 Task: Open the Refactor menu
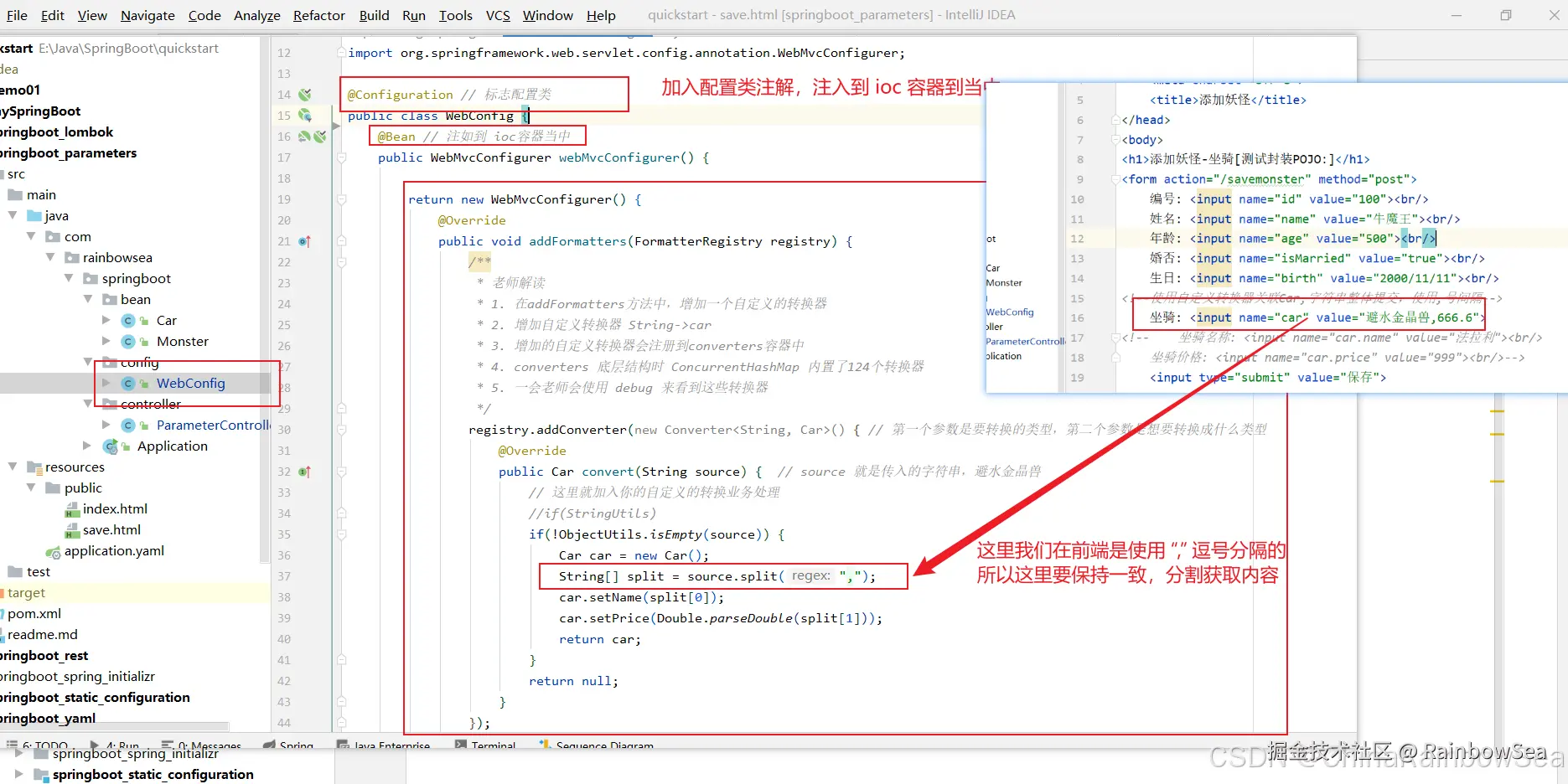pyautogui.click(x=319, y=15)
